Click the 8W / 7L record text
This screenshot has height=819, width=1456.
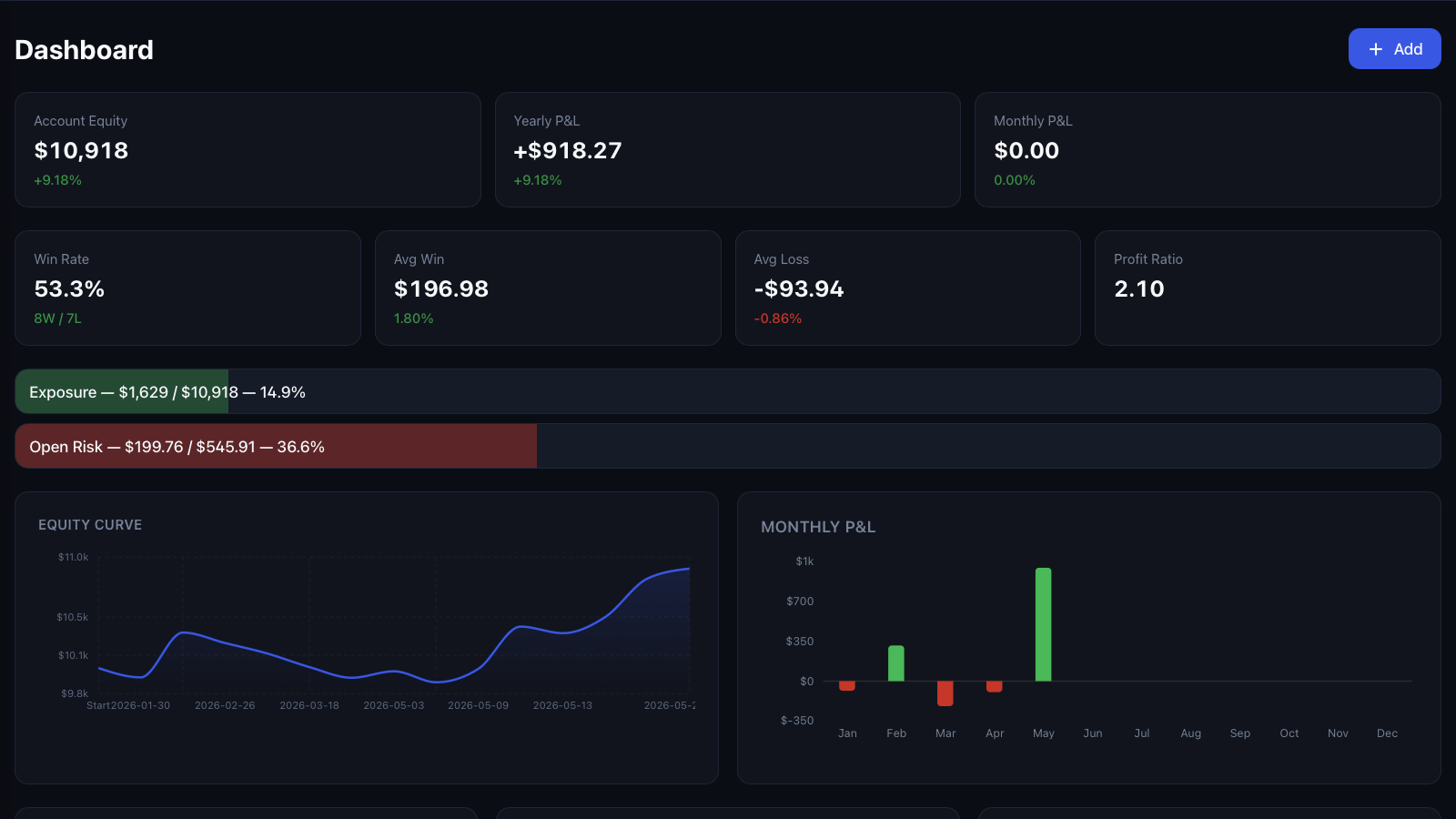point(57,318)
